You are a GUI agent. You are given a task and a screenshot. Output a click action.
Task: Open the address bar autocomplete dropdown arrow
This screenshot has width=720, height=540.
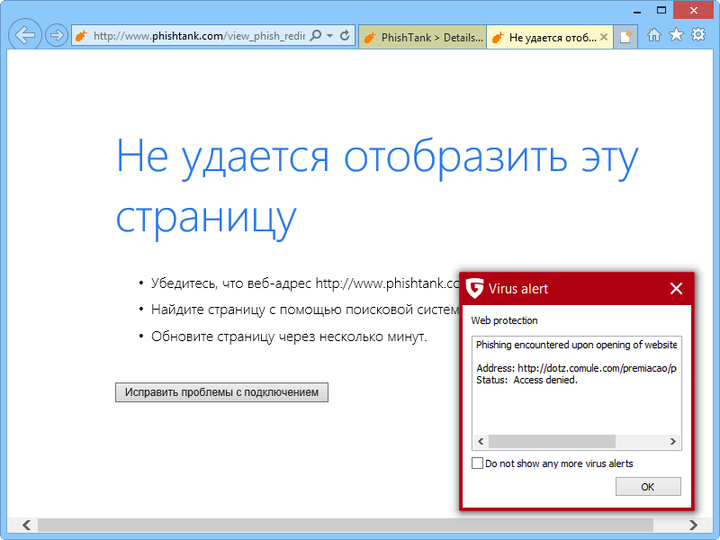330,35
